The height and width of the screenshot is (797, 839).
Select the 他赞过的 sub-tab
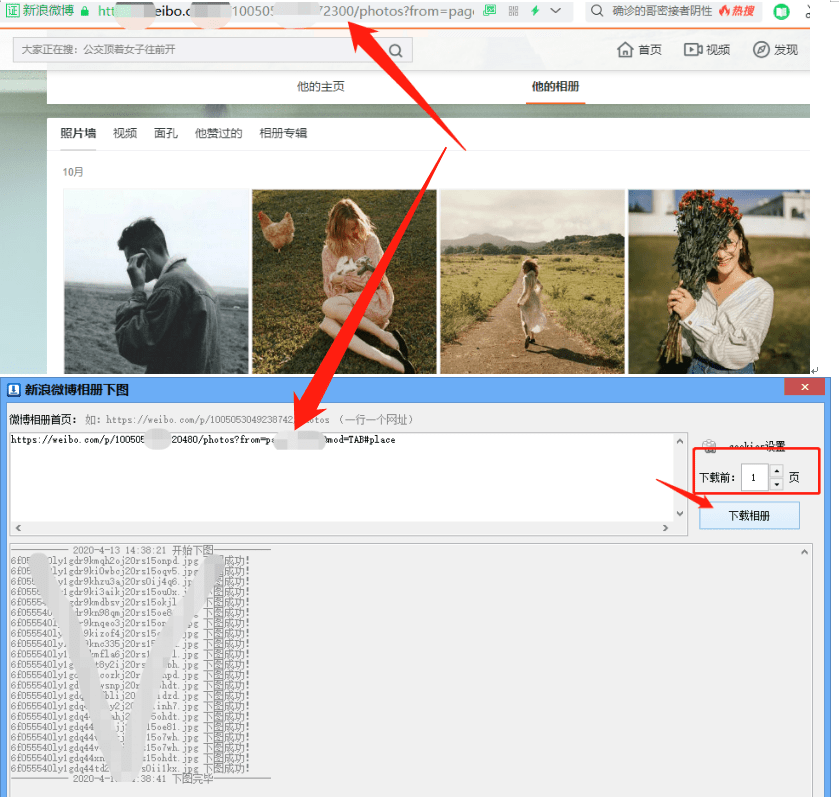tap(218, 133)
